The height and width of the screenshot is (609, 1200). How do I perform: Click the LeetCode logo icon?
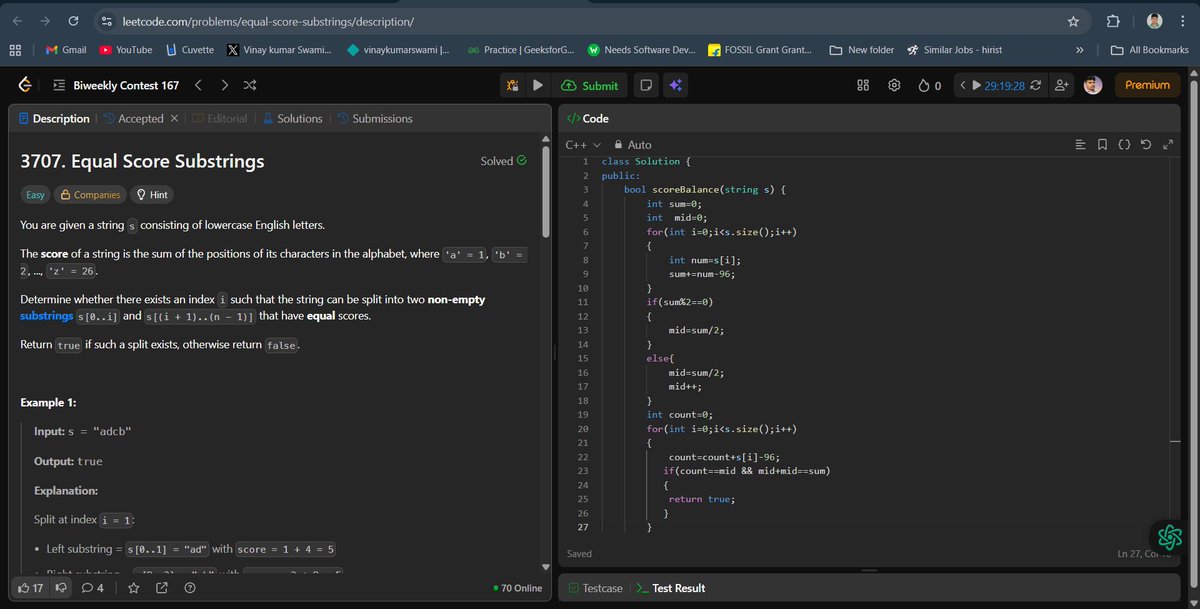click(24, 86)
